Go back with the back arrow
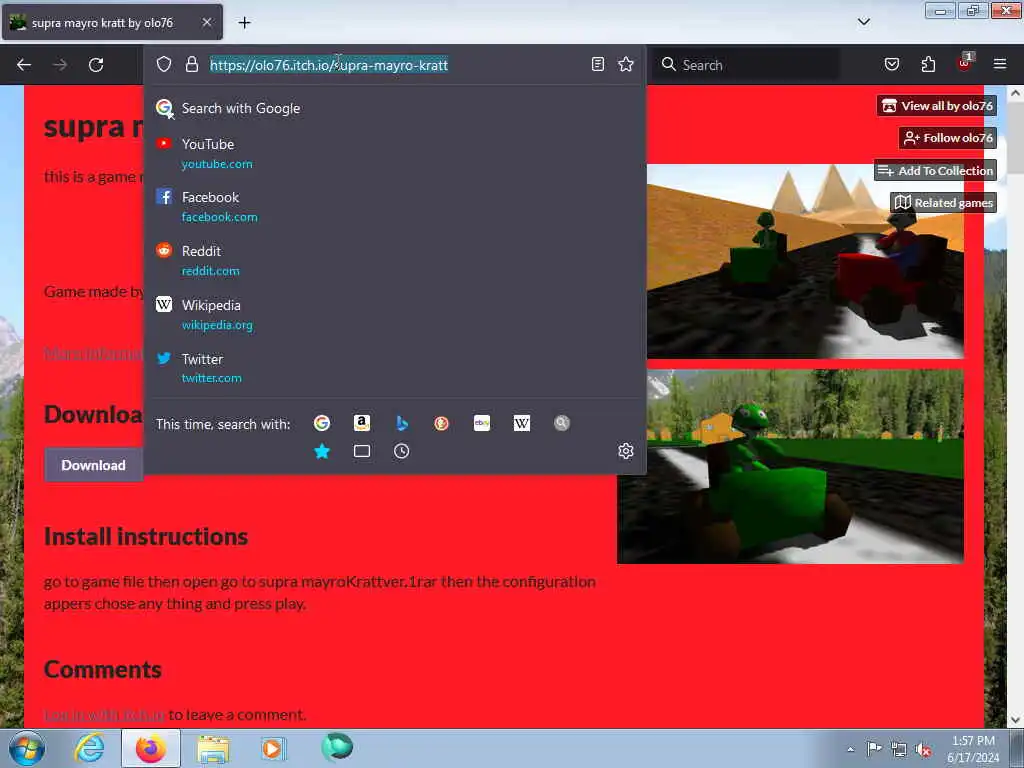1024x768 pixels. point(24,65)
